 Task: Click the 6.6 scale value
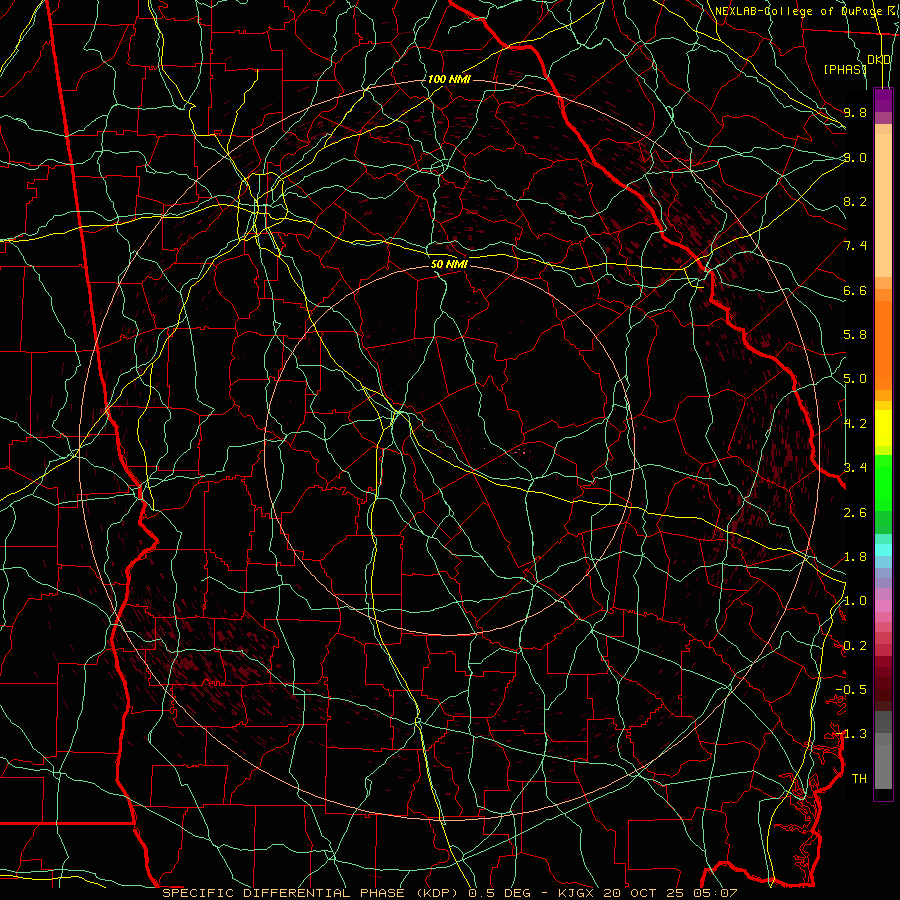855,290
